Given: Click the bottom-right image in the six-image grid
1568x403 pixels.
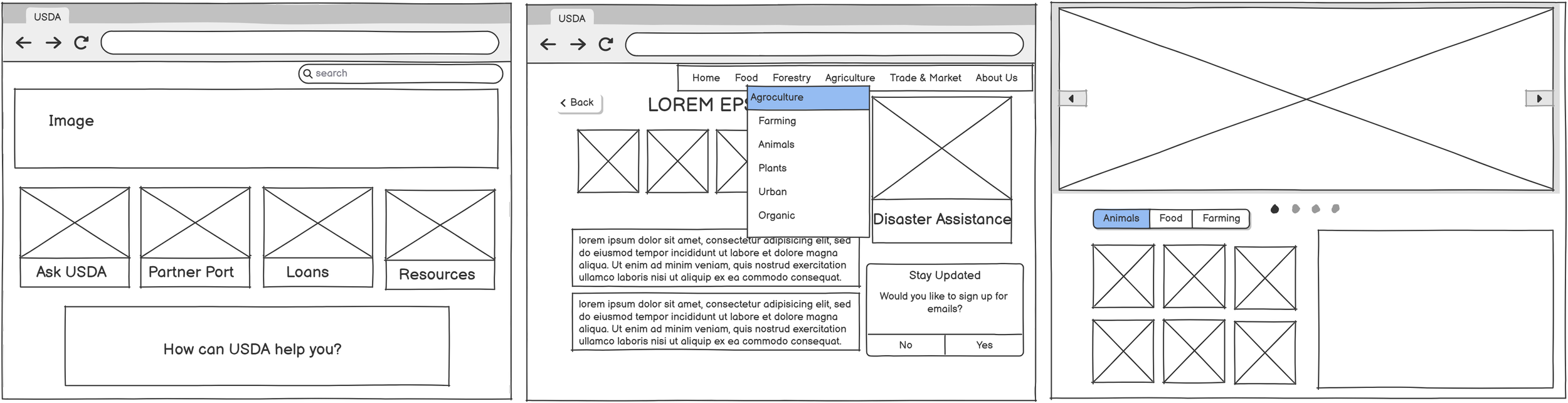Looking at the screenshot, I should [1265, 353].
